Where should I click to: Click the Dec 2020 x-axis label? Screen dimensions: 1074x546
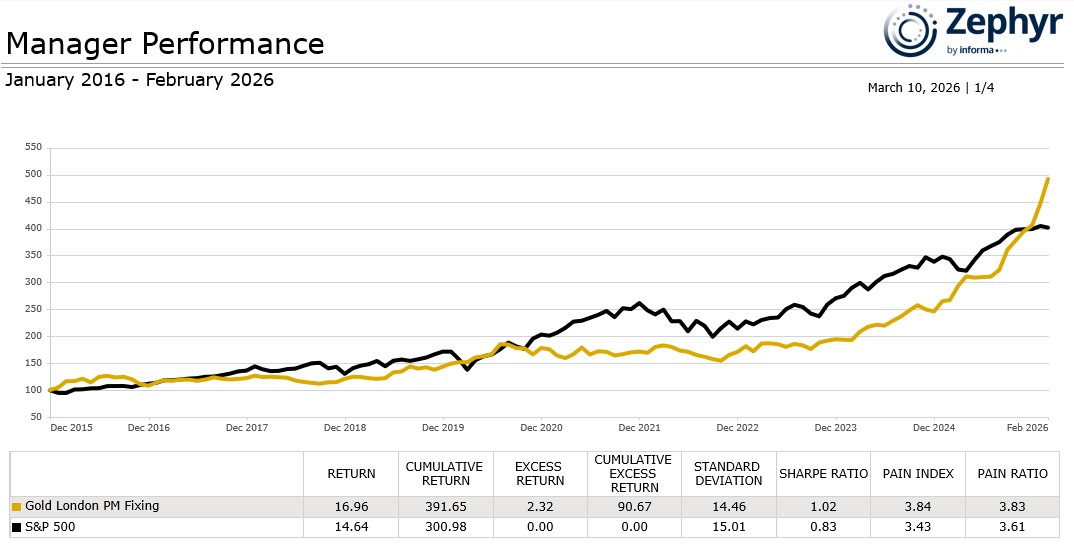tap(541, 427)
